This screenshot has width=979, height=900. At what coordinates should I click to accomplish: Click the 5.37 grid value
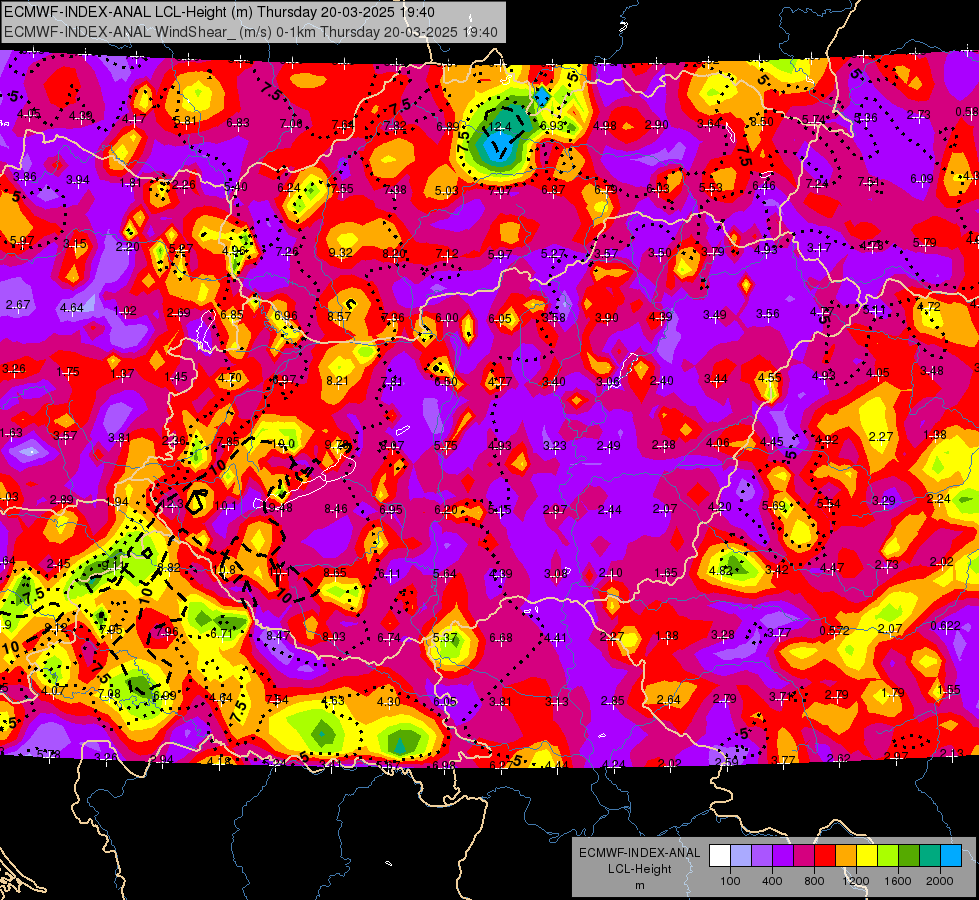[x=445, y=638]
